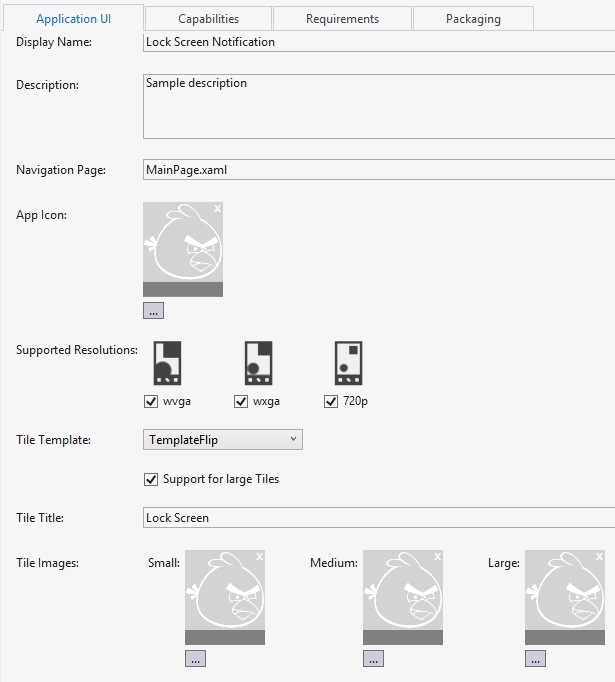Go to the Packaging tab
This screenshot has width=615, height=682.
[x=473, y=19]
